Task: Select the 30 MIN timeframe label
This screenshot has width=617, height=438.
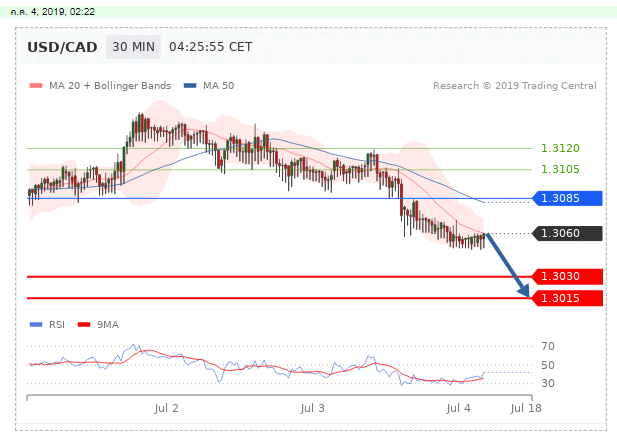Action: tap(133, 47)
